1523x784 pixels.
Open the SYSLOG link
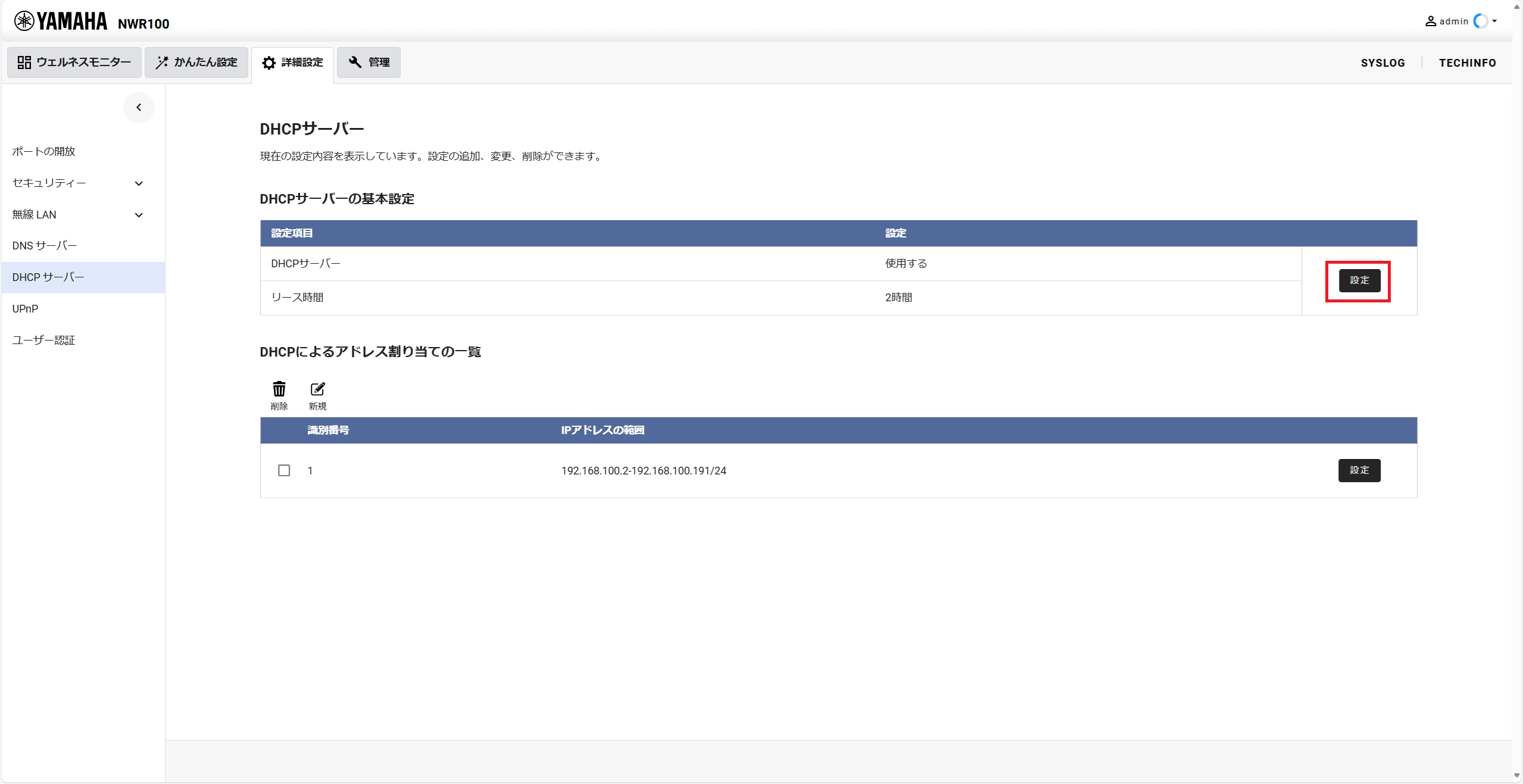coord(1382,63)
